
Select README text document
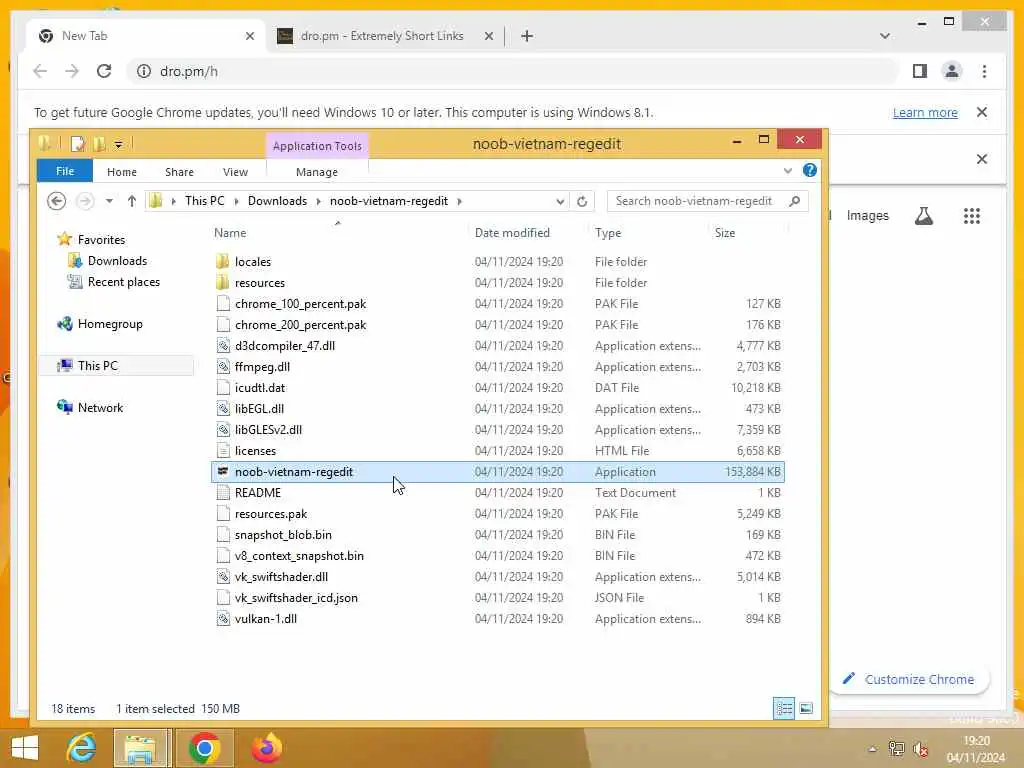point(258,492)
